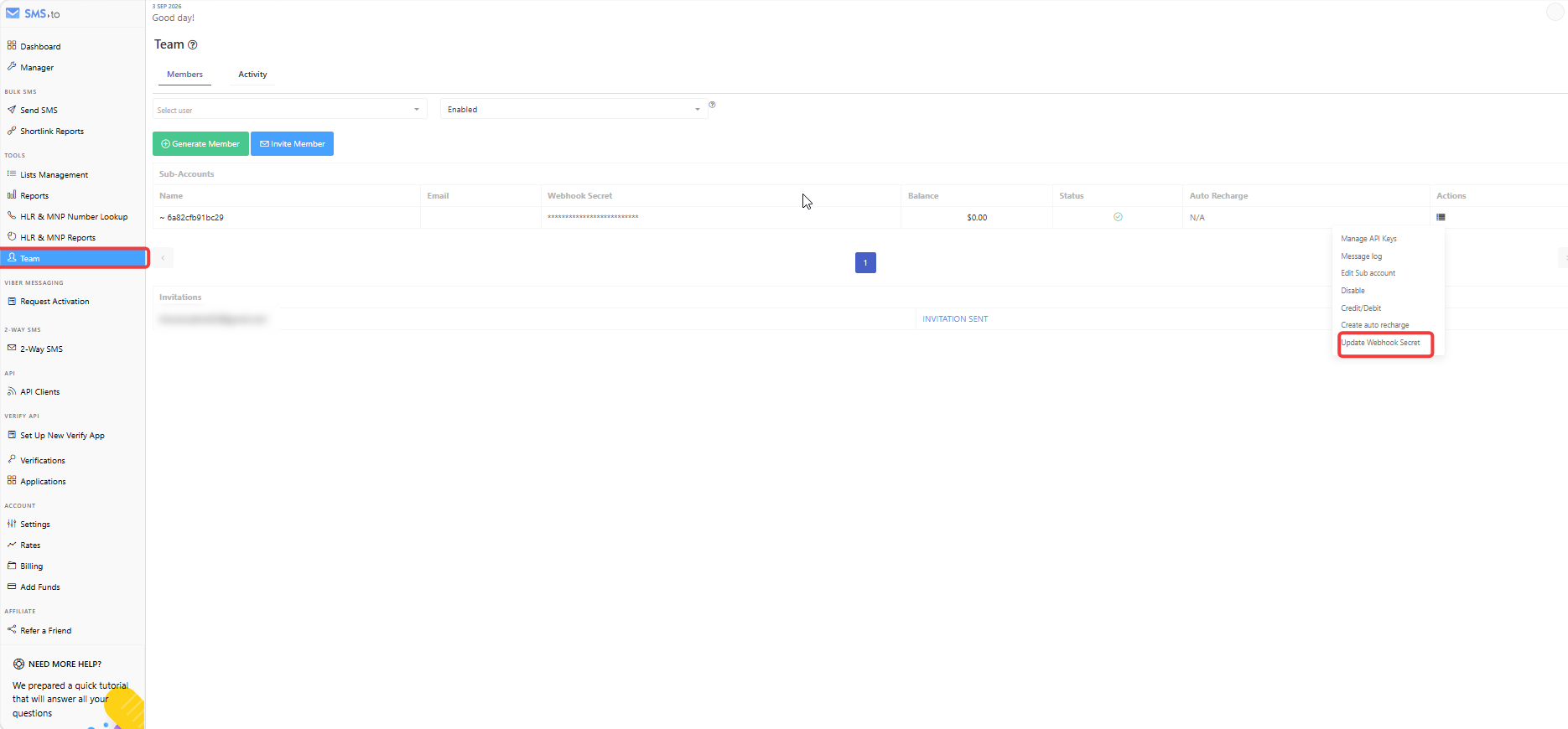Click the Add Funds card icon
1568x729 pixels.
point(12,587)
